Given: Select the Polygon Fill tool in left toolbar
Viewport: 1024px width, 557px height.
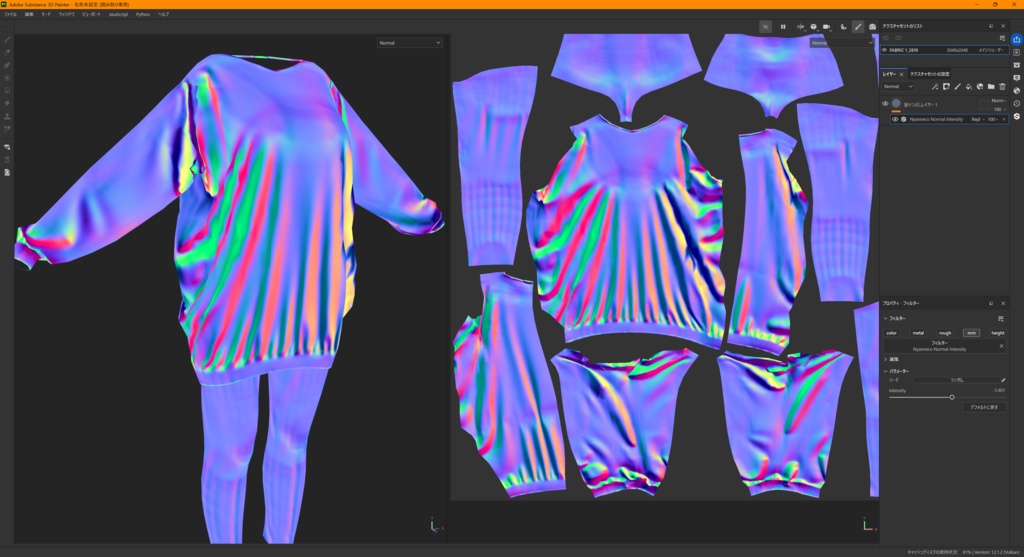Looking at the screenshot, I should point(7,78).
